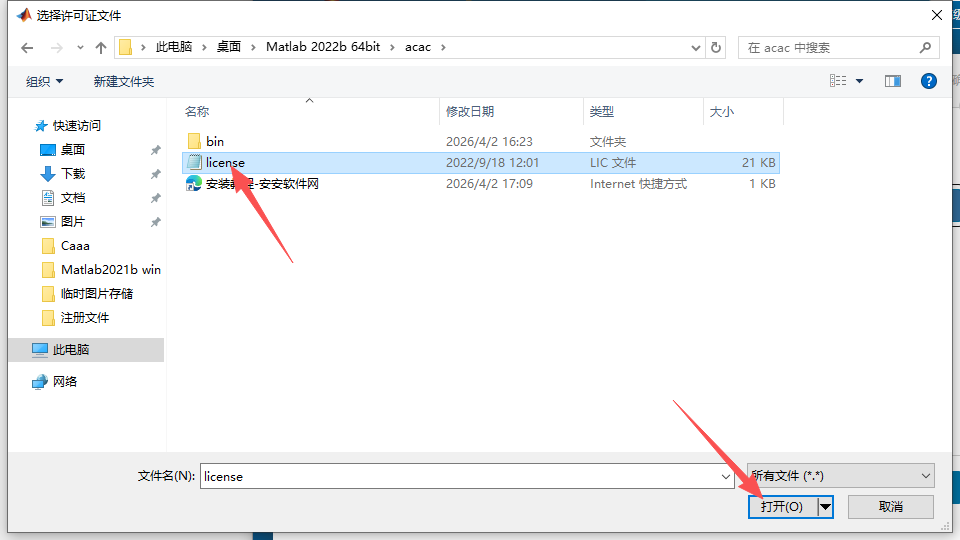The height and width of the screenshot is (540, 960).
Task: Go up one folder level
Action: tap(101, 48)
